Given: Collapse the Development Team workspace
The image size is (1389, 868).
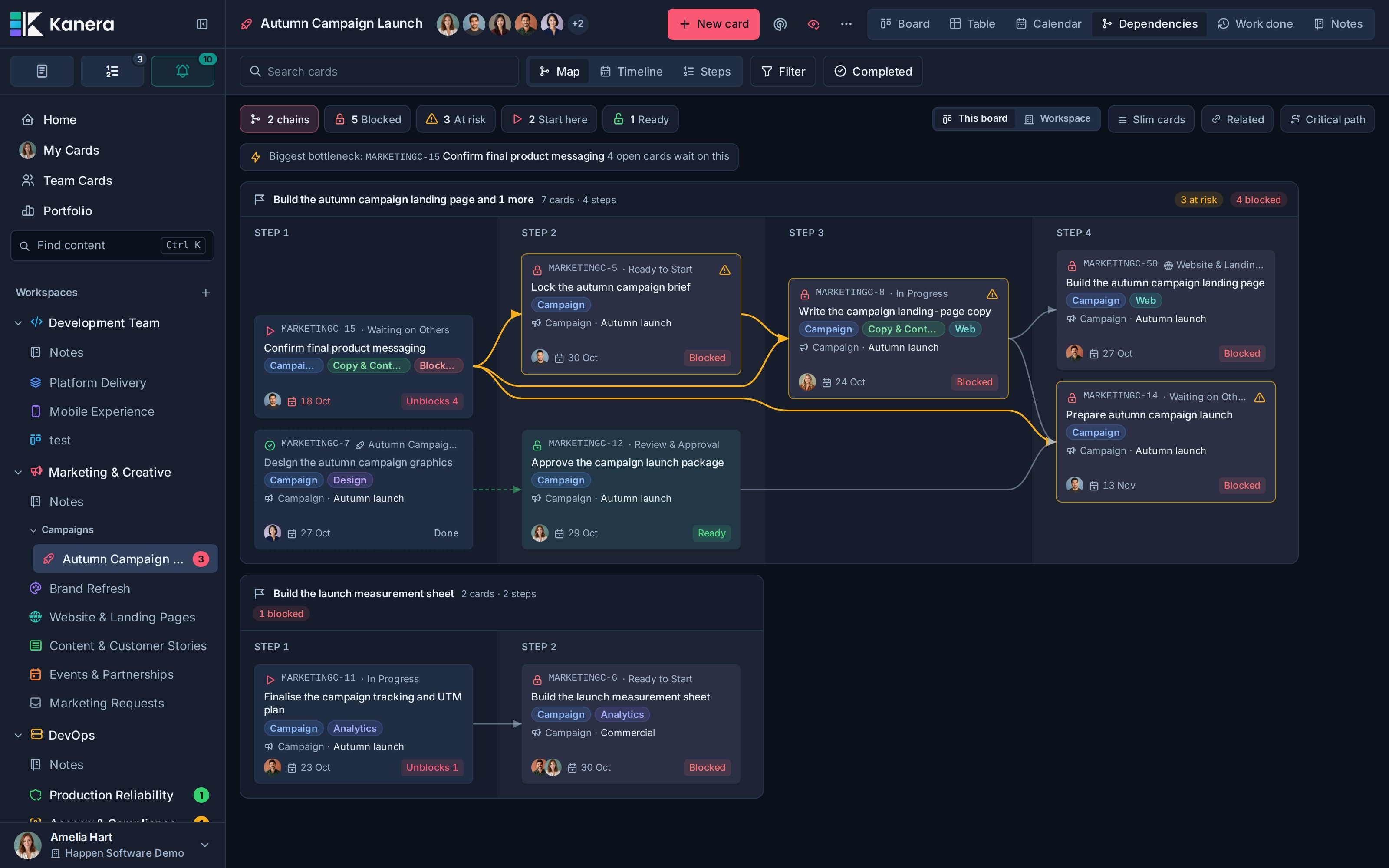Looking at the screenshot, I should [x=18, y=323].
